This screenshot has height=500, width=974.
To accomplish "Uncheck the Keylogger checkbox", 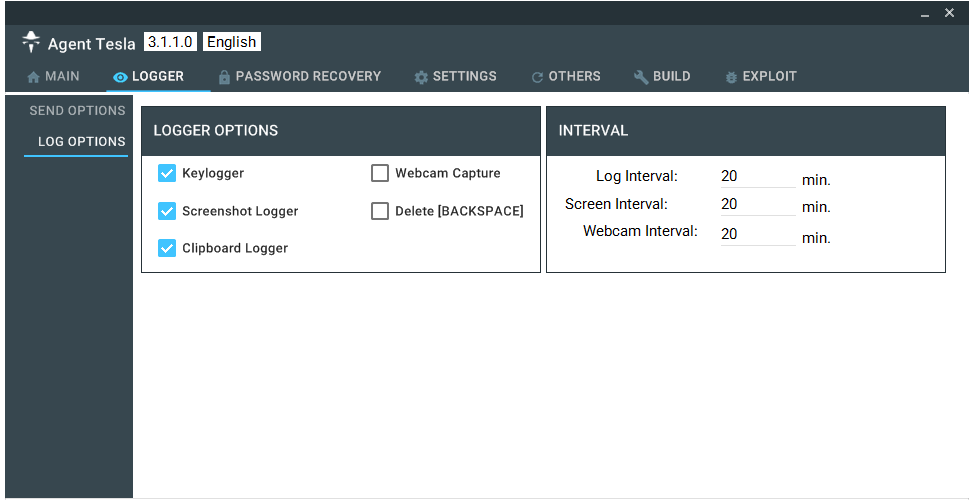I will pos(167,173).
